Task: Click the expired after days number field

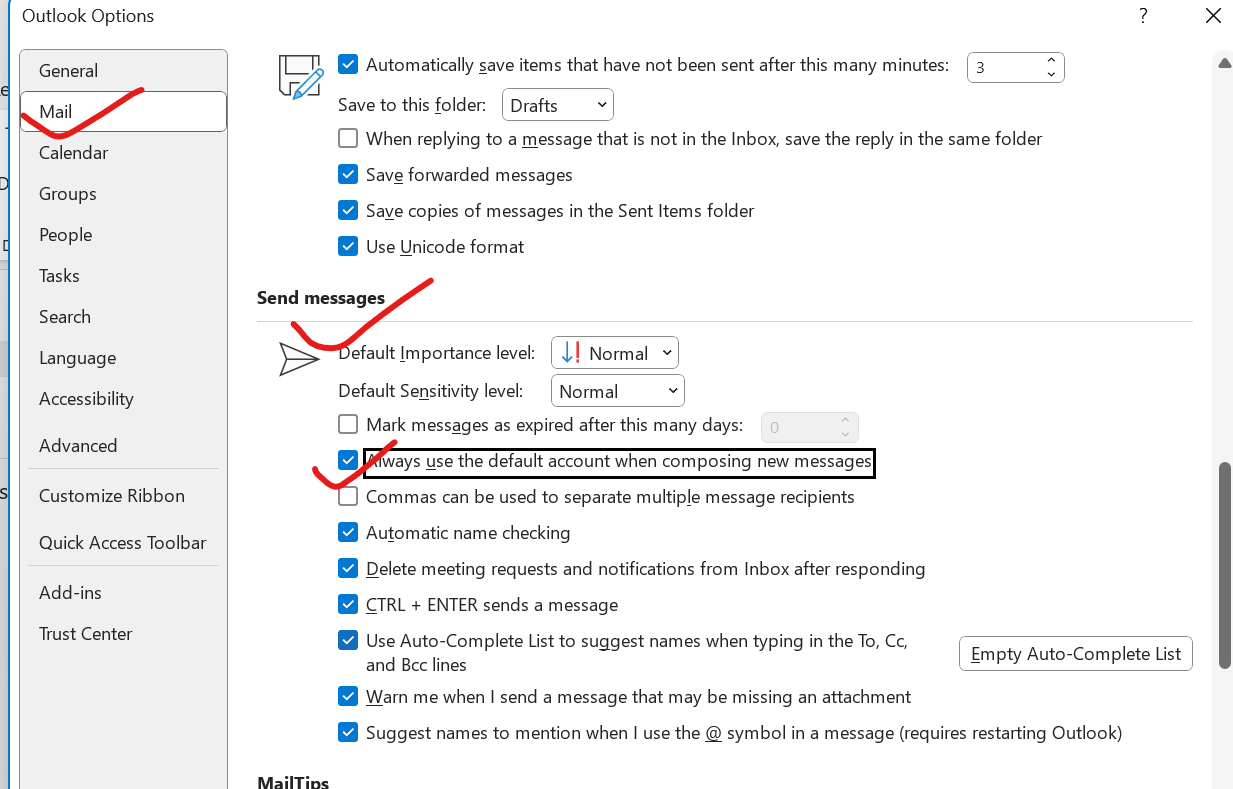Action: [798, 428]
